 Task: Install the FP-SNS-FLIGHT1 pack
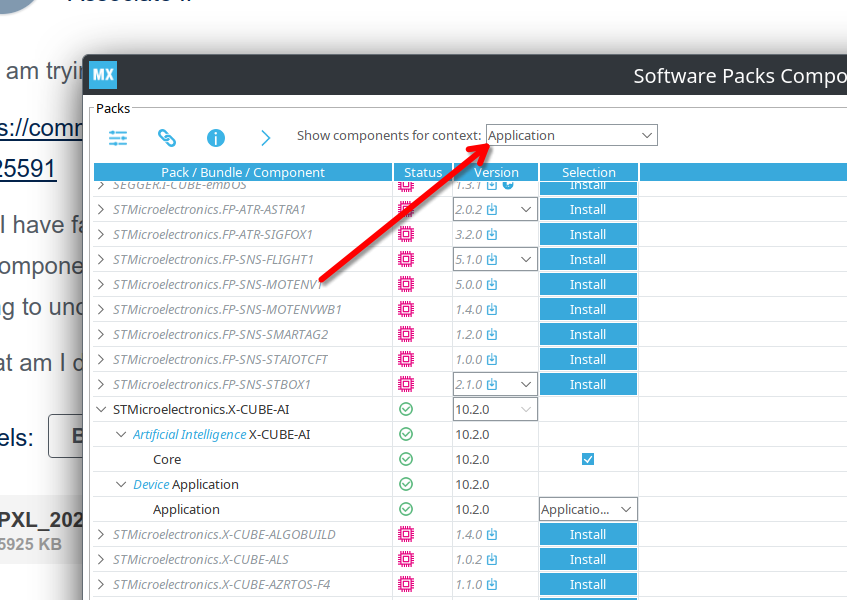click(588, 259)
